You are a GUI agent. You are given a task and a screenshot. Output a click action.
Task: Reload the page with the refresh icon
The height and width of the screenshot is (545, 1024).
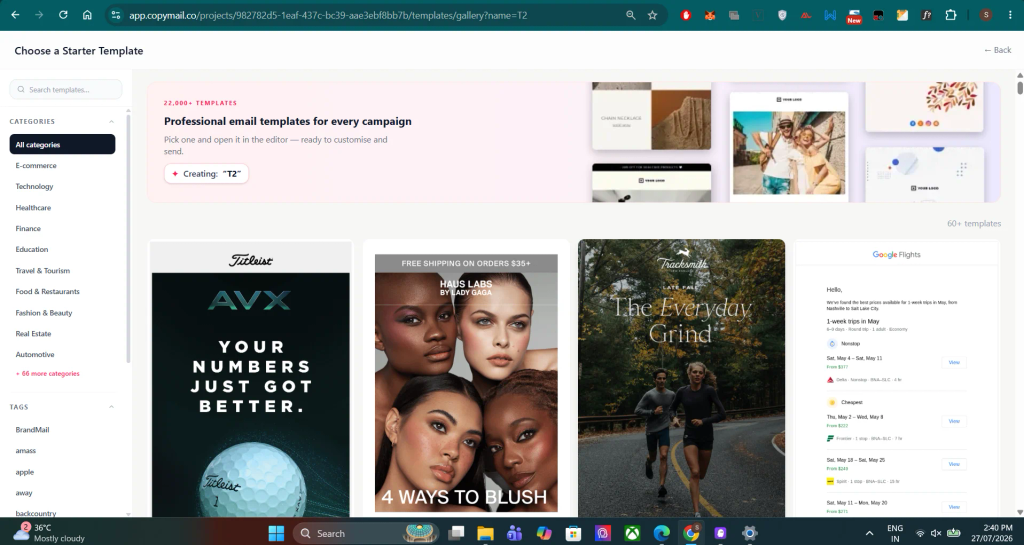[x=63, y=14]
